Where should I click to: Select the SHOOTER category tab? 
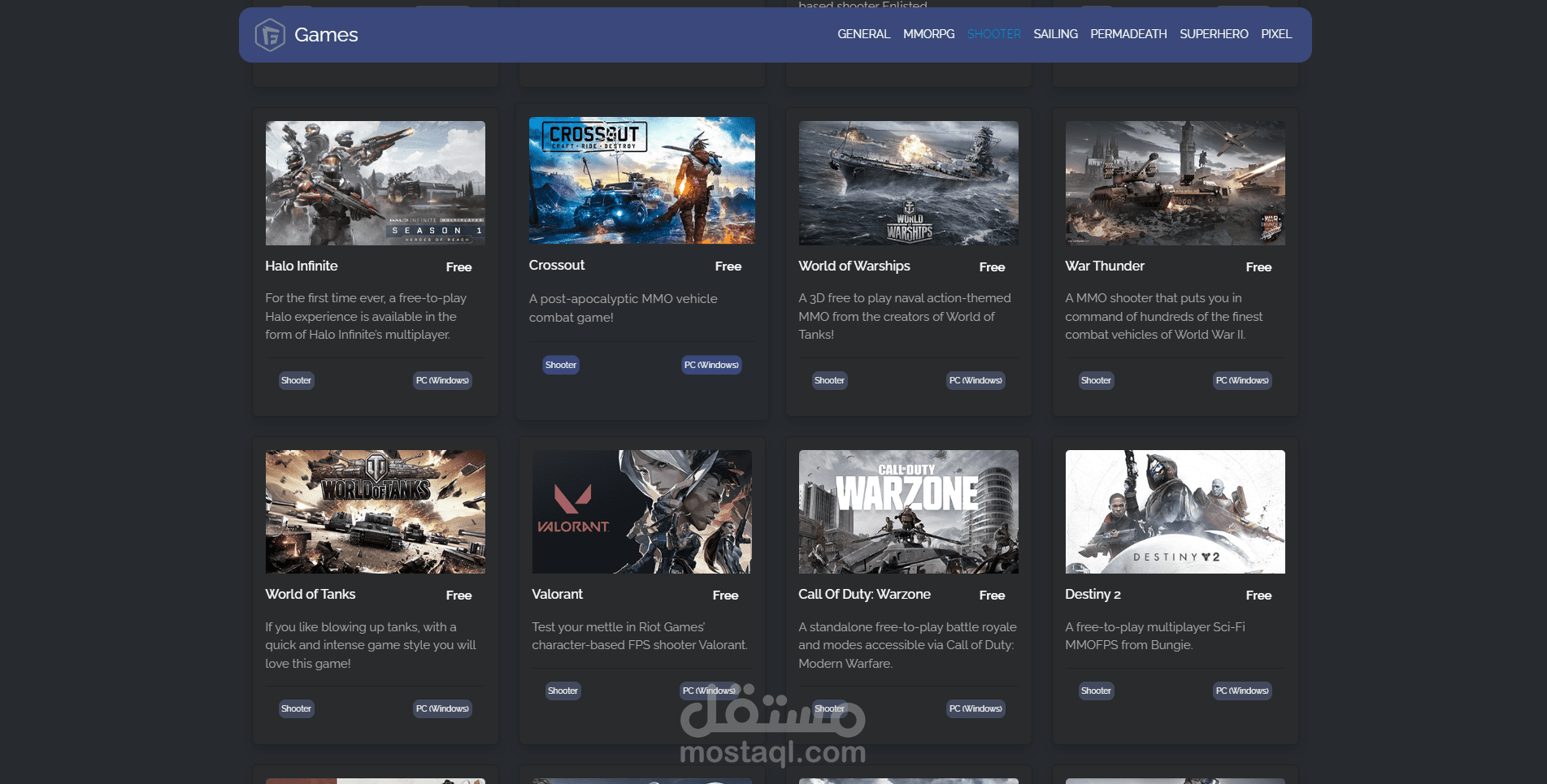coord(993,34)
